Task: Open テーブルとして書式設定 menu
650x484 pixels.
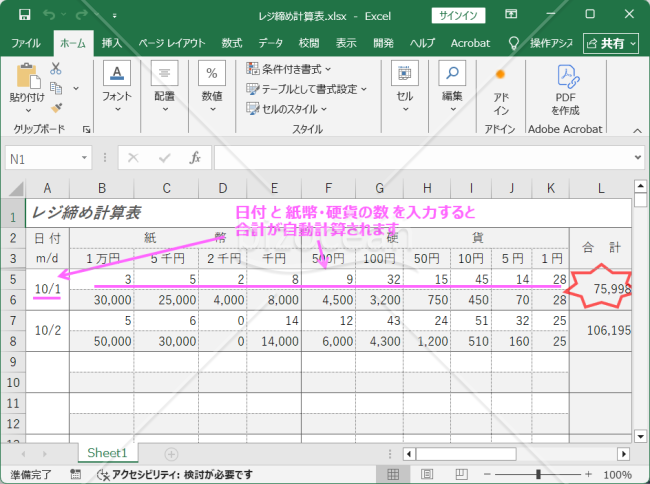Action: (306, 89)
